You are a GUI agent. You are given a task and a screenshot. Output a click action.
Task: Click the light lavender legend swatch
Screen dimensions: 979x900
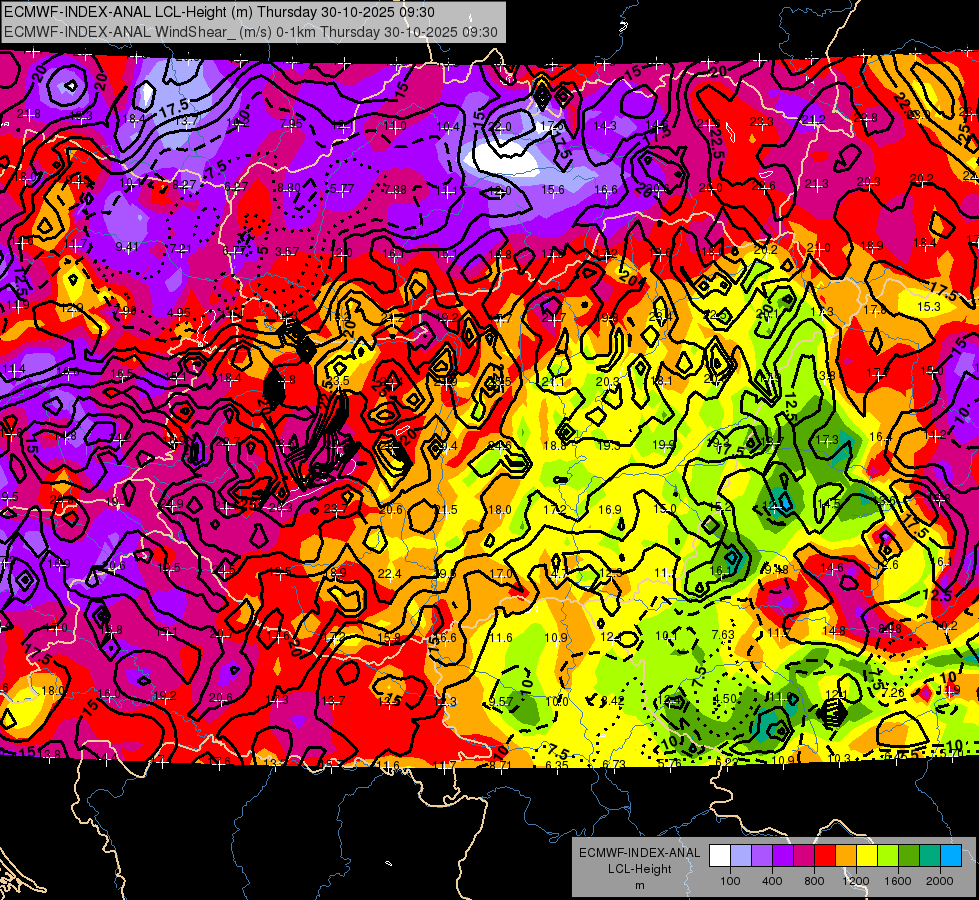coord(741,856)
